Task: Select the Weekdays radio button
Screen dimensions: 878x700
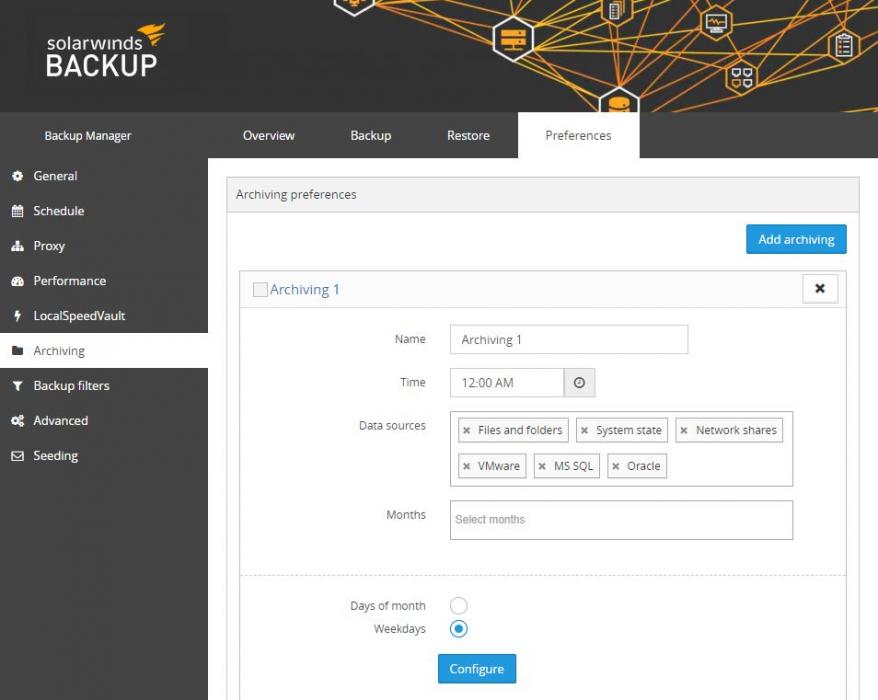Action: (459, 629)
